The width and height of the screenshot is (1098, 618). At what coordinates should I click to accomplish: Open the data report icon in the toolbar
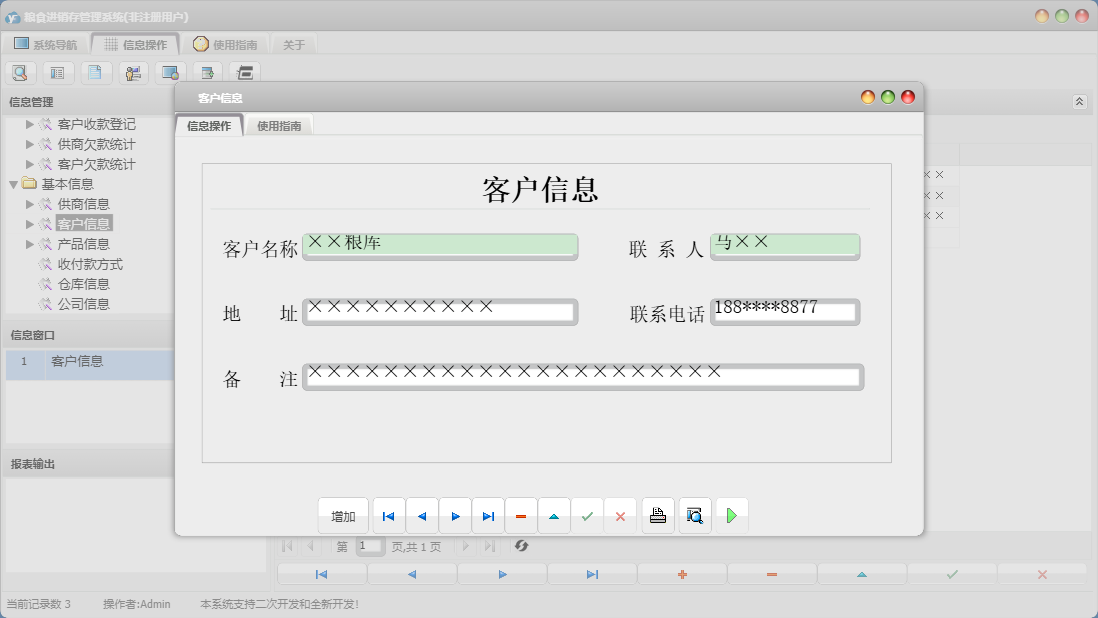(x=58, y=72)
